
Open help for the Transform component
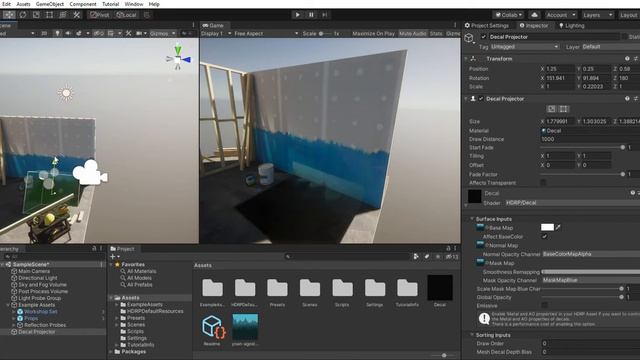click(627, 59)
